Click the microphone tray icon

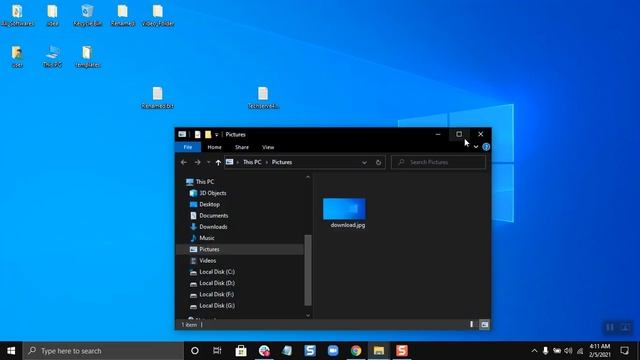pyautogui.click(x=545, y=351)
